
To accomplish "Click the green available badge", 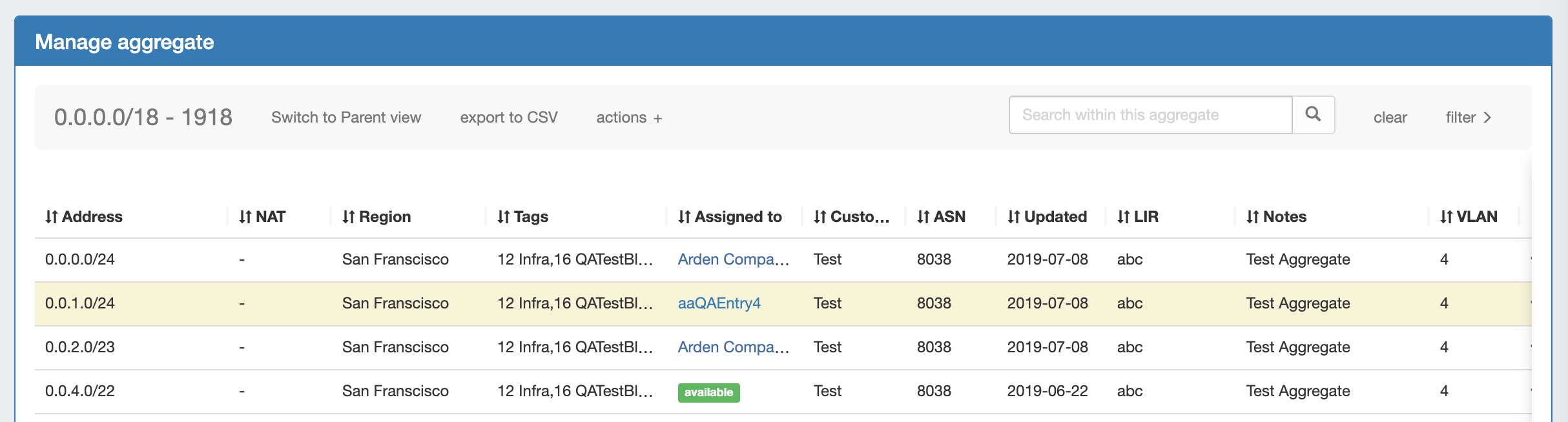I will [x=708, y=392].
